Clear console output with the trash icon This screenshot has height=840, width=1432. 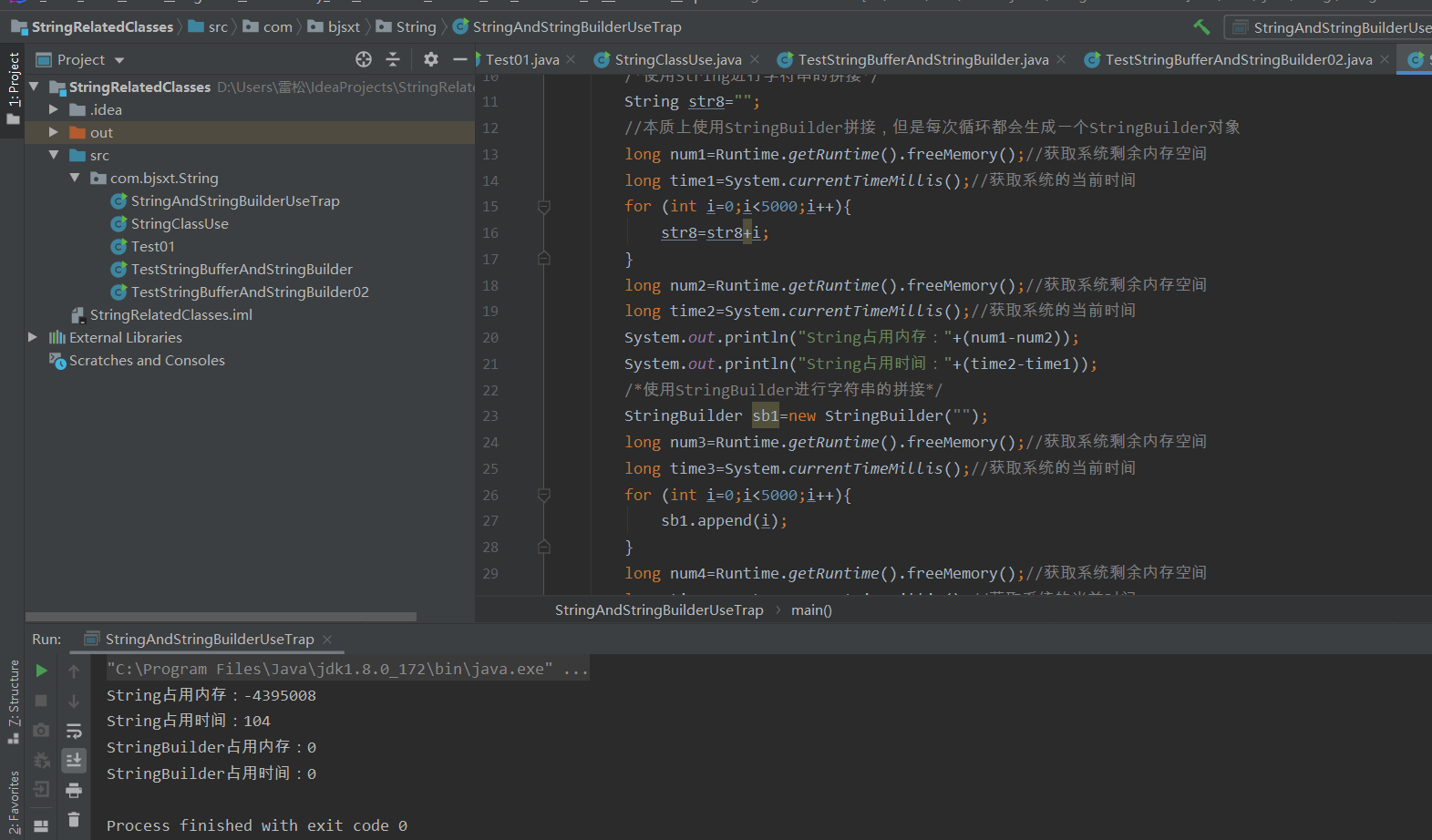pyautogui.click(x=74, y=820)
